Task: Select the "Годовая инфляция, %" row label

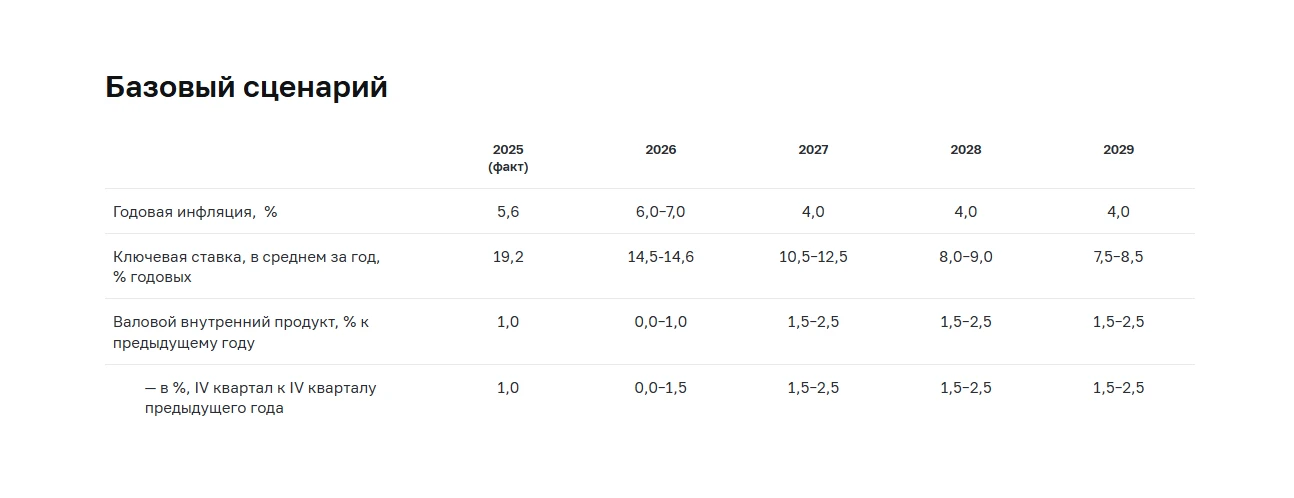Action: (195, 212)
